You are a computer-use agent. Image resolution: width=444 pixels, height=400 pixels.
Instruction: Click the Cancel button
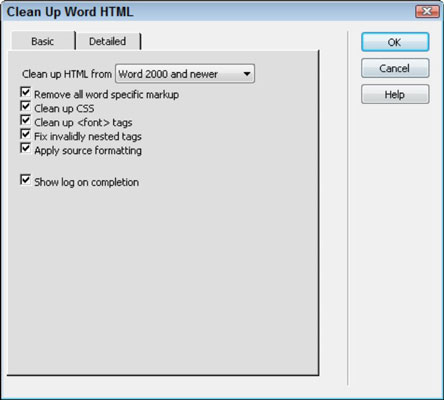pos(395,68)
